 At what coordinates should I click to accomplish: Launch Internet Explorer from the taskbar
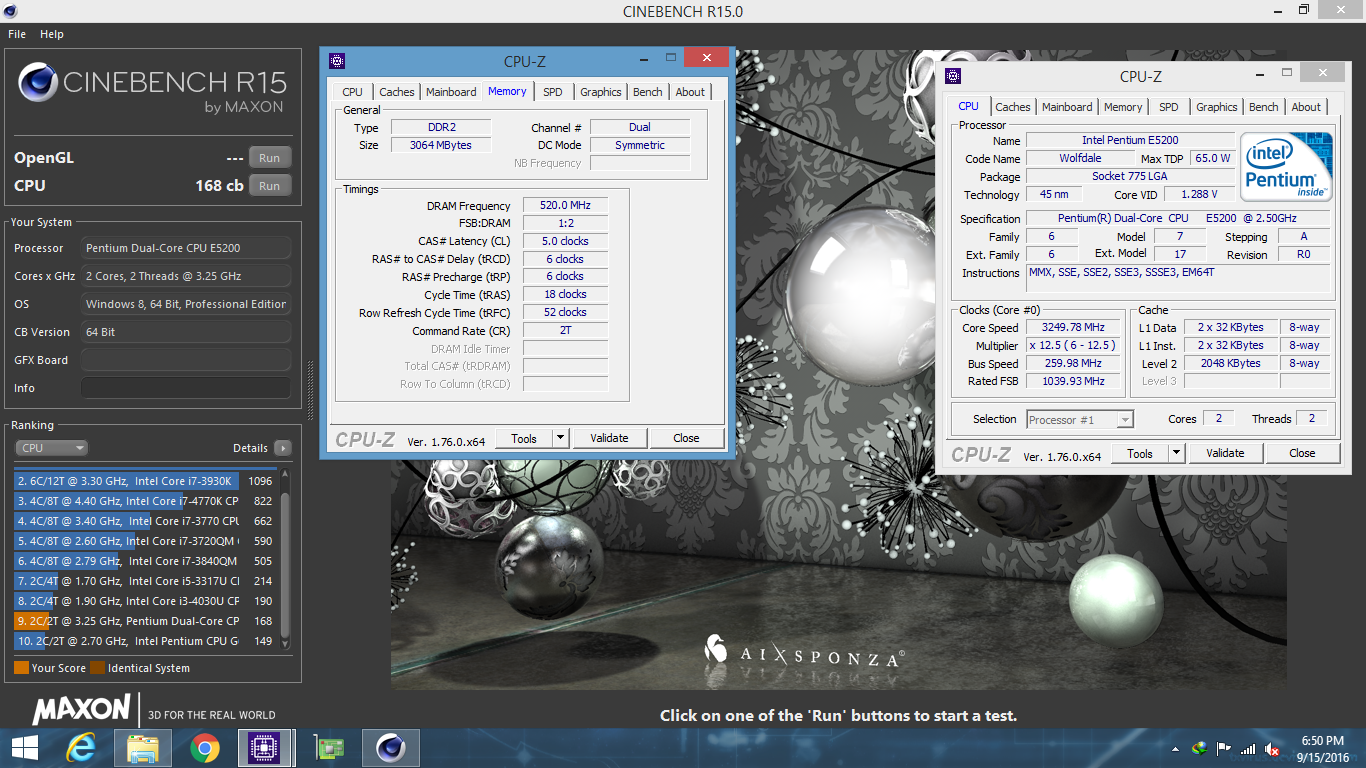(x=81, y=747)
